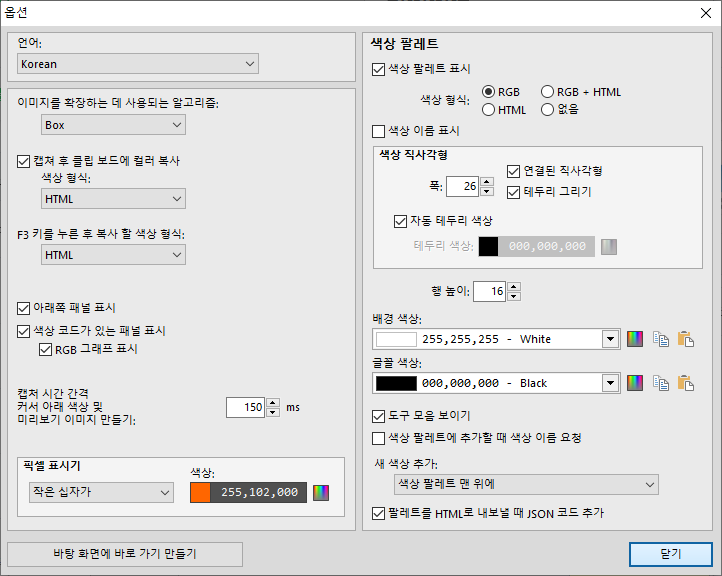Decrease 행 높이 with down arrow
The image size is (722, 576).
514,297
